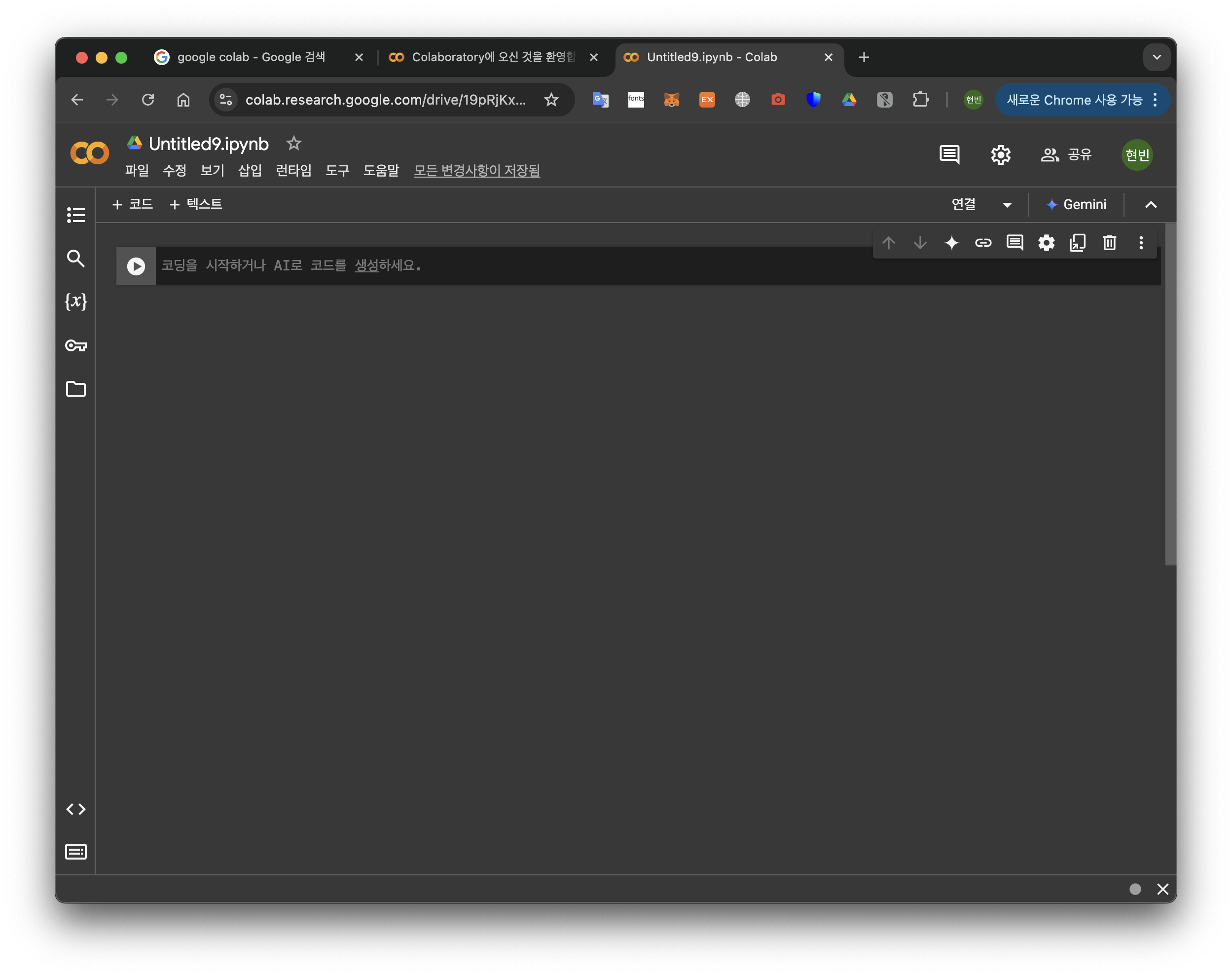Open the terminal icon at sidebar bottom
The height and width of the screenshot is (976, 1232).
76,852
